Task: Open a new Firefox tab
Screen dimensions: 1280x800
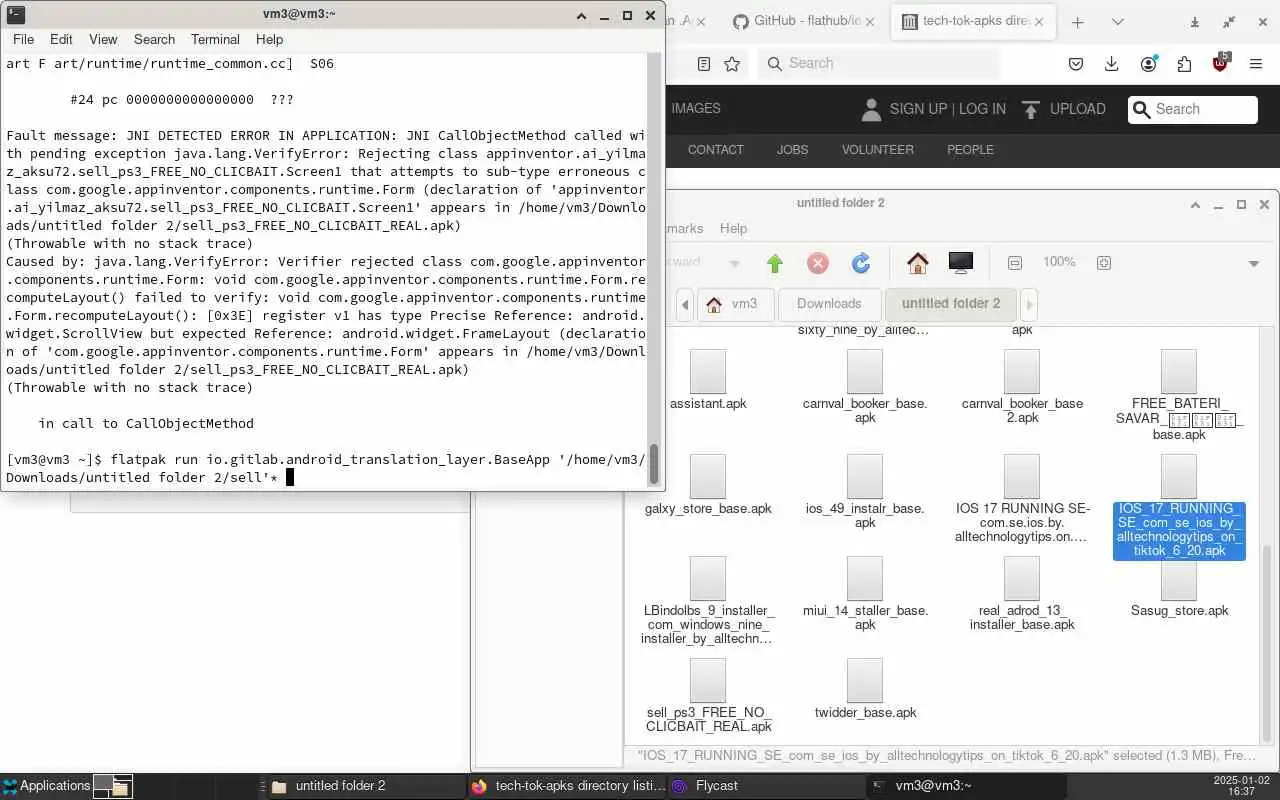Action: [x=1077, y=21]
